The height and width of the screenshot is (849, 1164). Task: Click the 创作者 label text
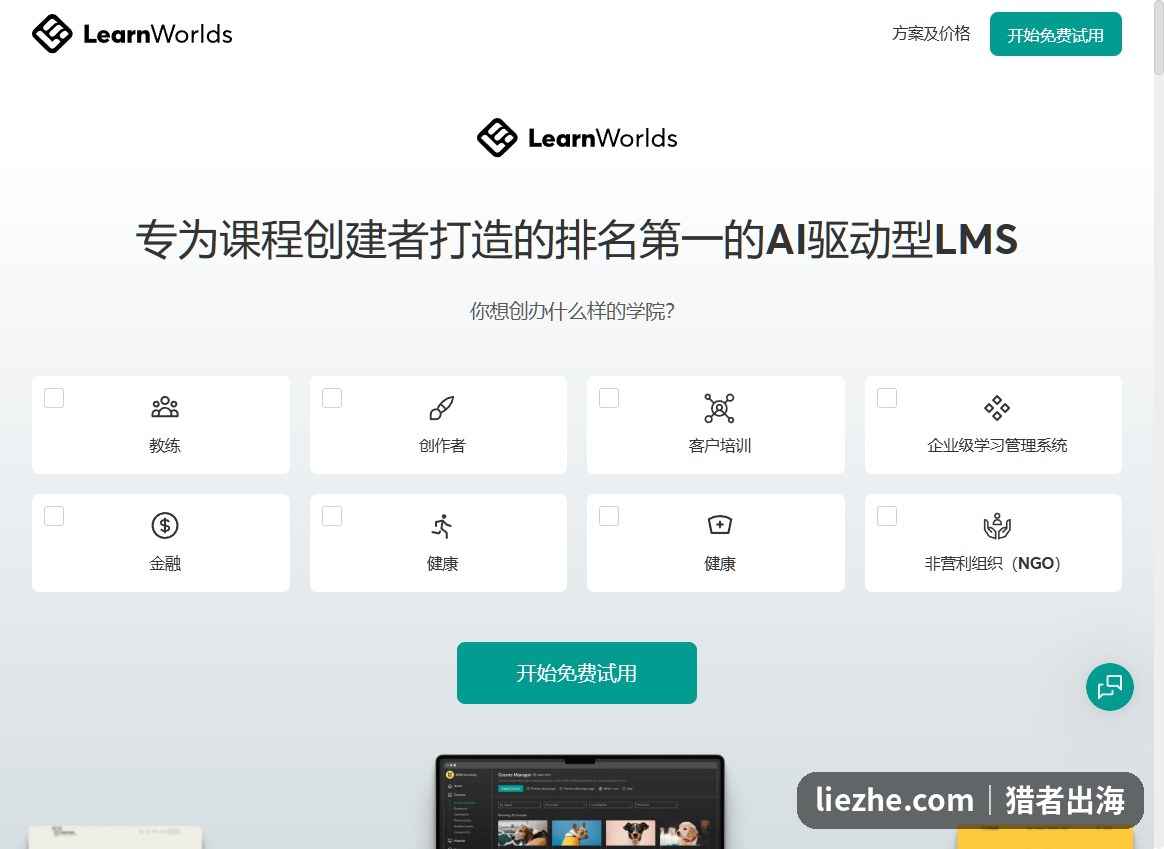pyautogui.click(x=442, y=445)
